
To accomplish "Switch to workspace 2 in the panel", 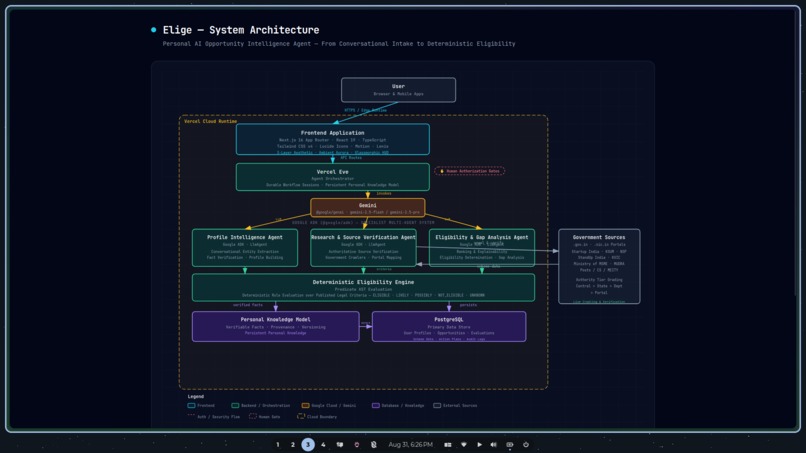I will pyautogui.click(x=293, y=445).
